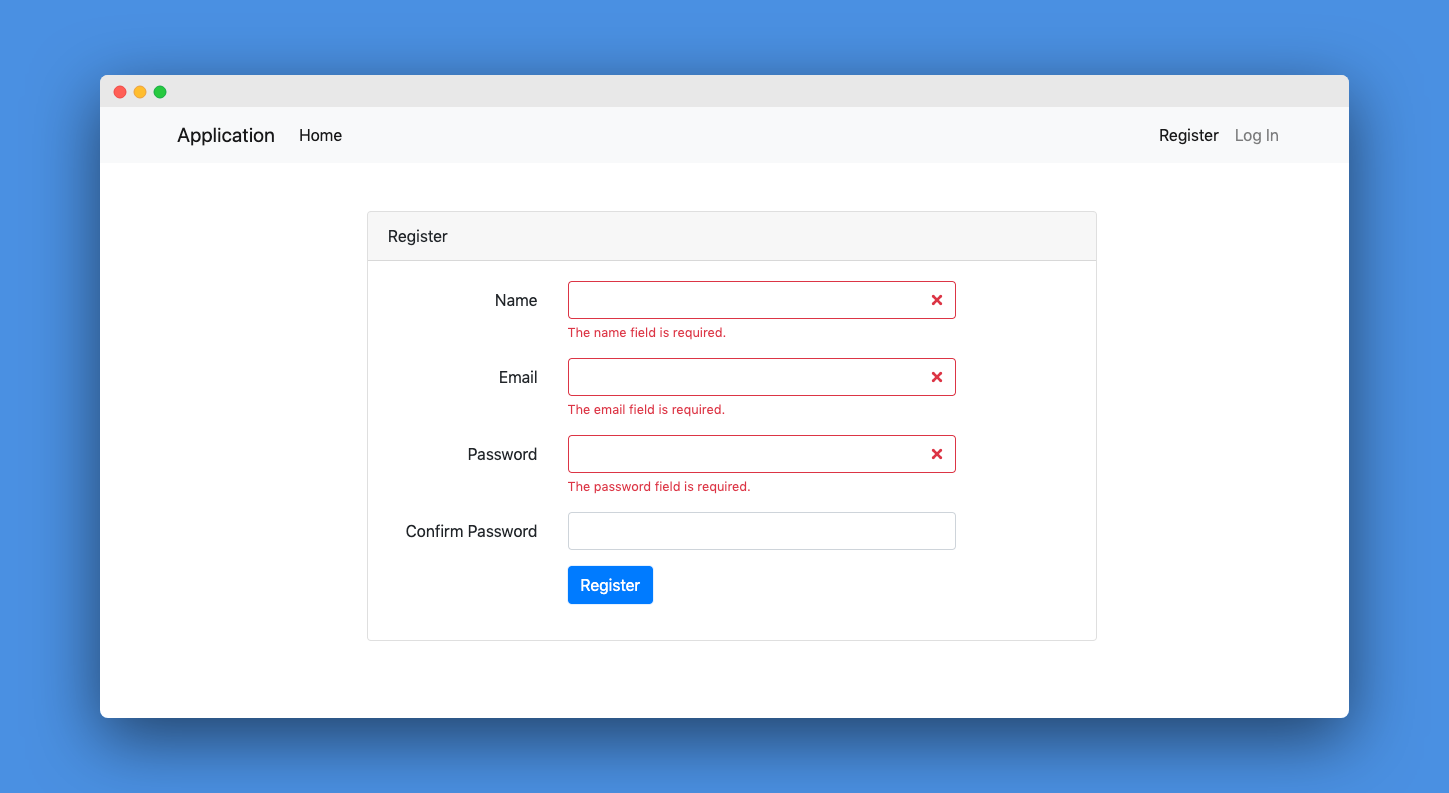Select "The email field is required." message
Viewport: 1449px width, 793px height.
click(646, 410)
